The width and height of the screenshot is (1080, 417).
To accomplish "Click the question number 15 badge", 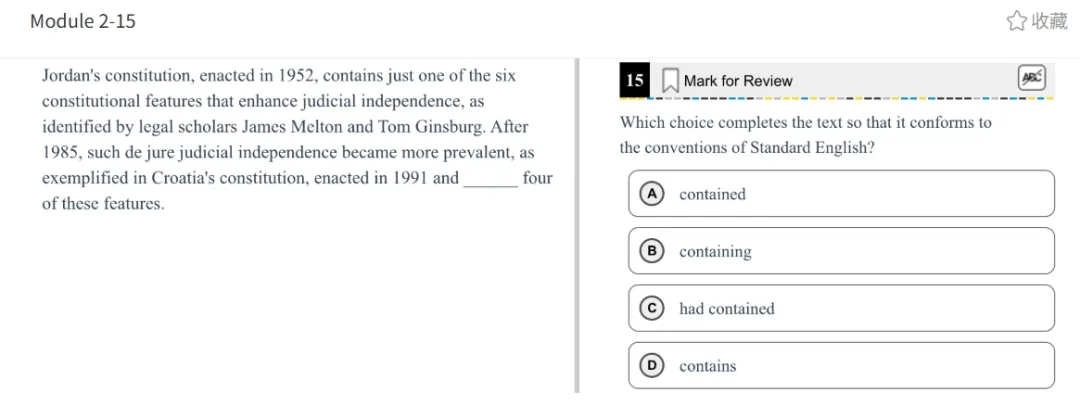I will (634, 80).
